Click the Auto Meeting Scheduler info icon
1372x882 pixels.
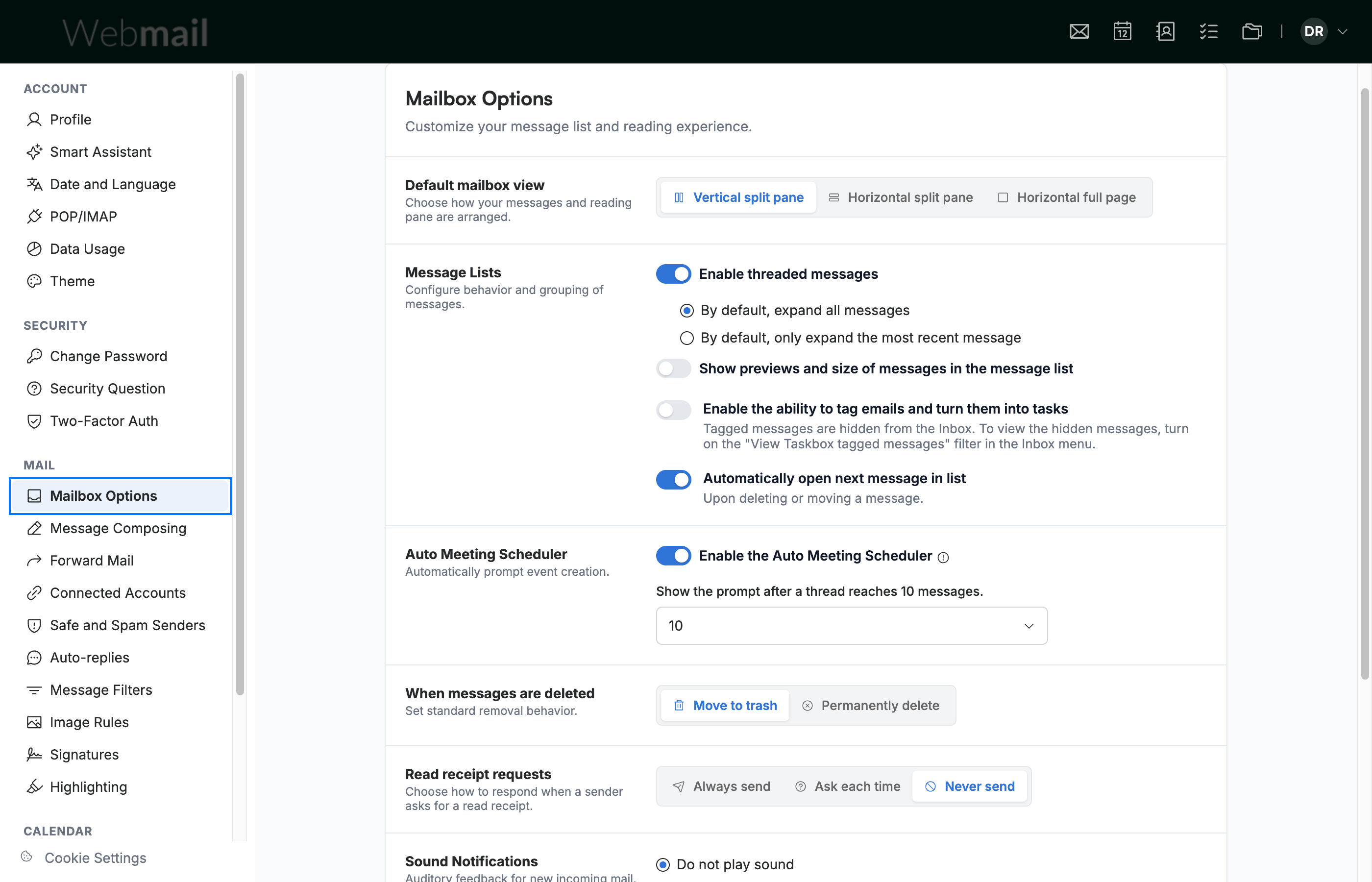[943, 557]
